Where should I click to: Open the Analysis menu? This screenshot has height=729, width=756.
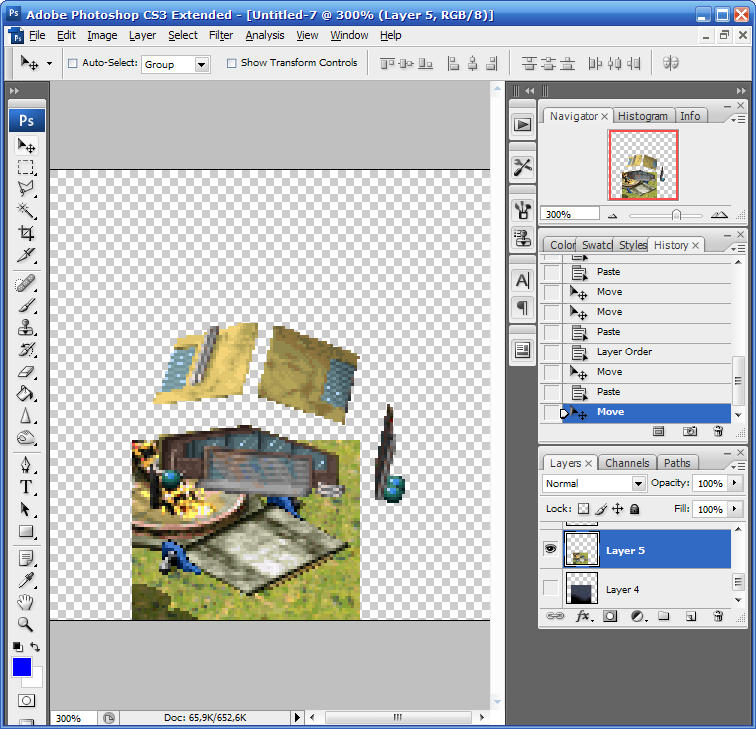click(x=265, y=36)
